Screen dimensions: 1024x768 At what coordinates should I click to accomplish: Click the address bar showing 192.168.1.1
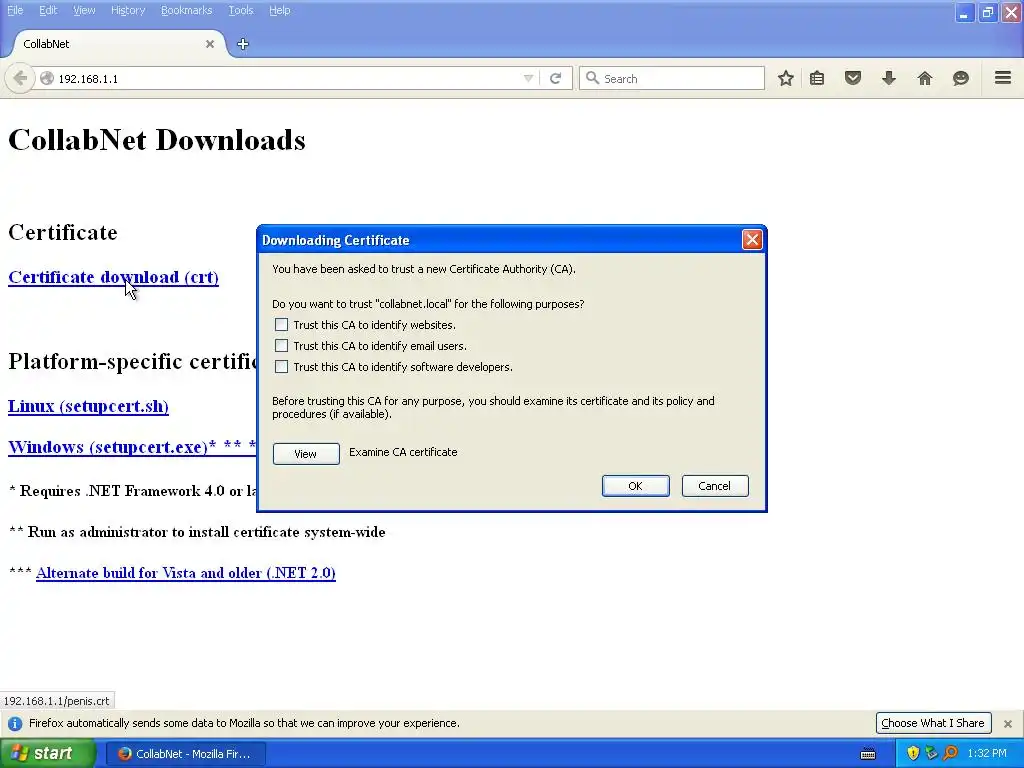point(287,78)
